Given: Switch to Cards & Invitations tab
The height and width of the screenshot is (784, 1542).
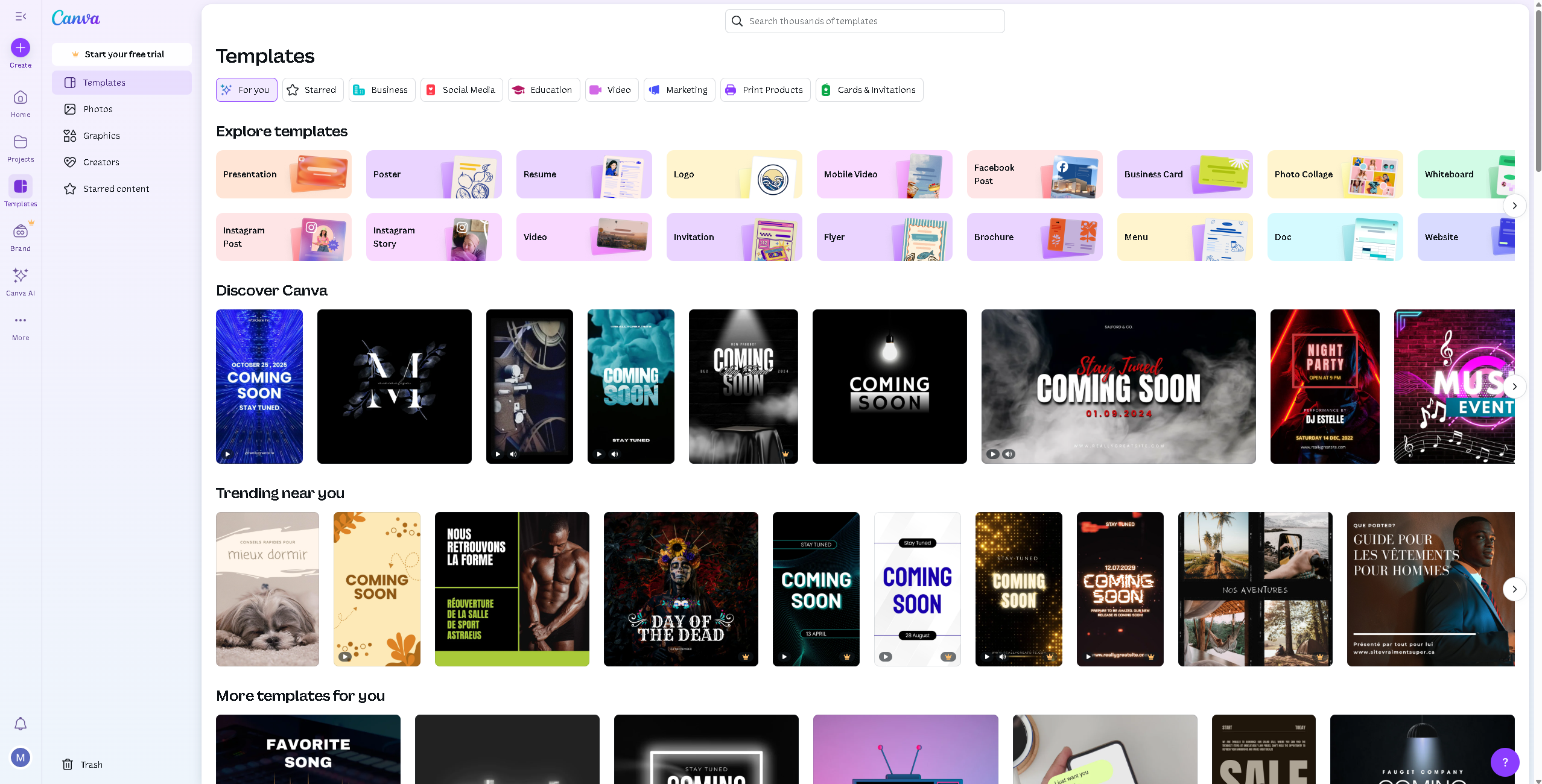Looking at the screenshot, I should coord(869,90).
